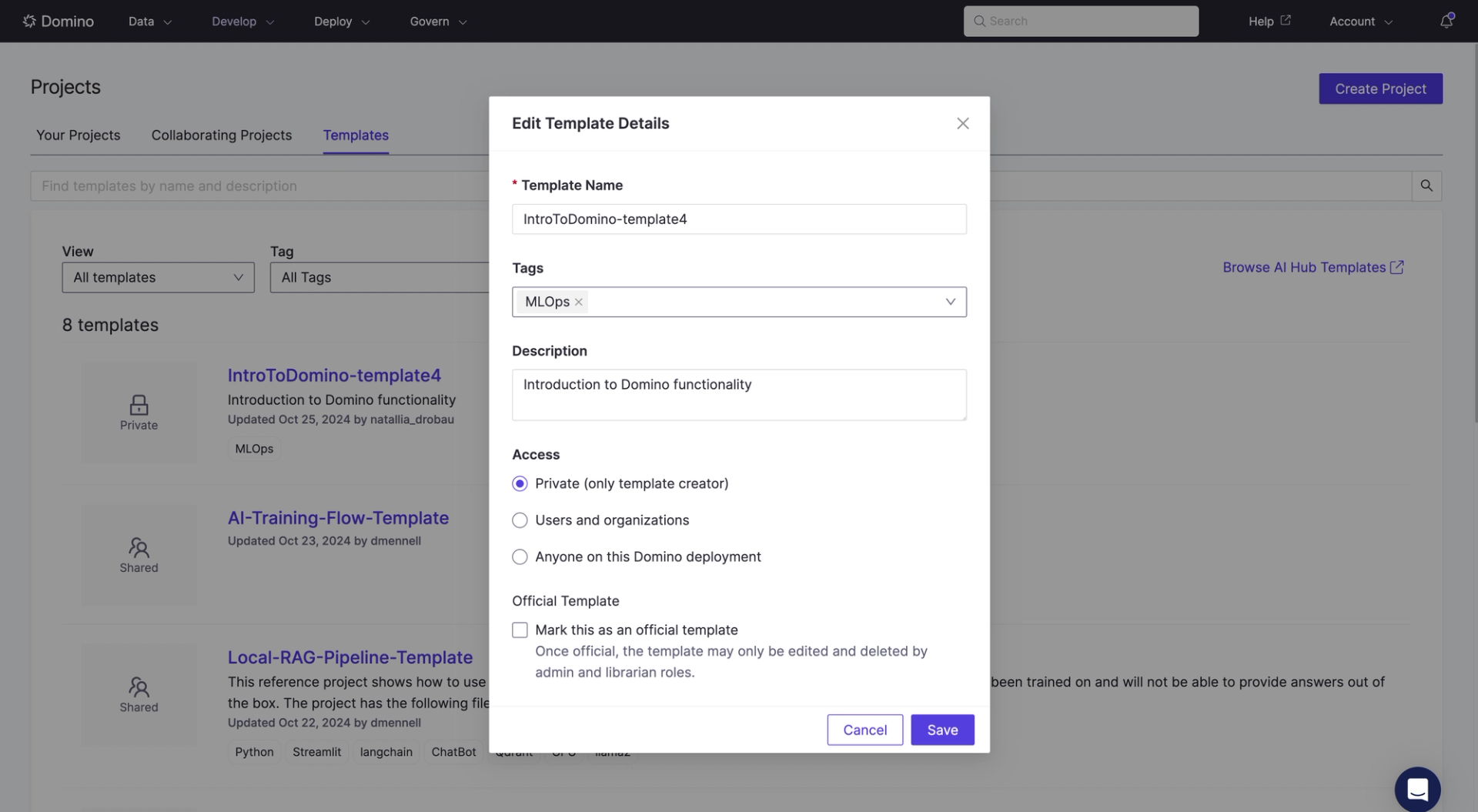
Task: Click the Shared icon of AI-Training-Flow-Template
Action: point(139,547)
